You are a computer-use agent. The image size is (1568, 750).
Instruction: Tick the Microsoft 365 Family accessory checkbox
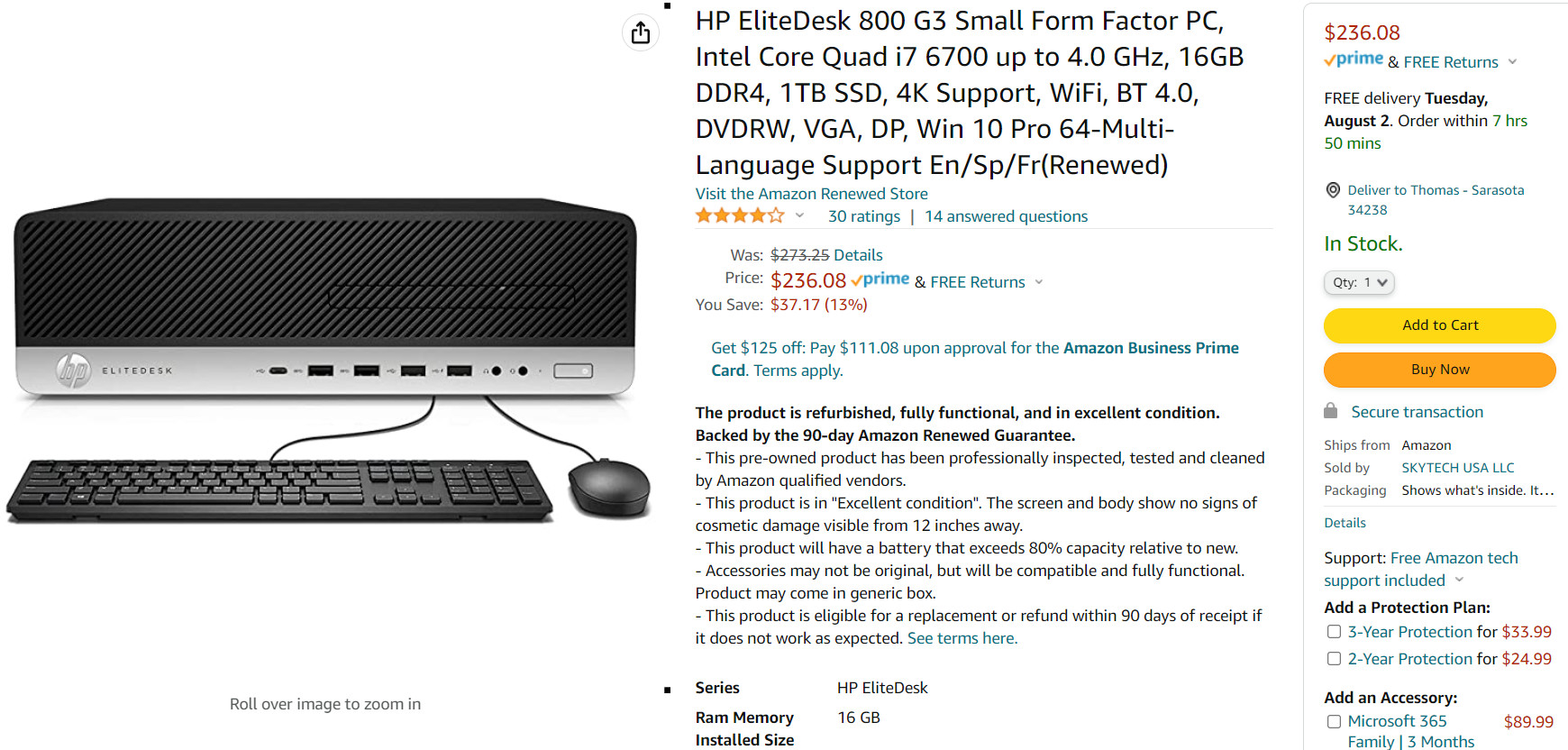coord(1334,721)
